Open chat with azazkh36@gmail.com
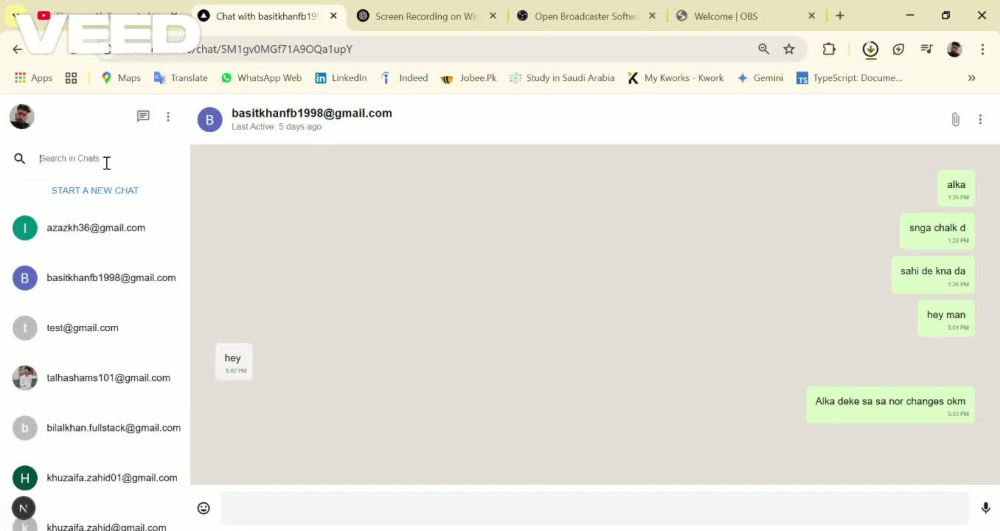 click(95, 228)
